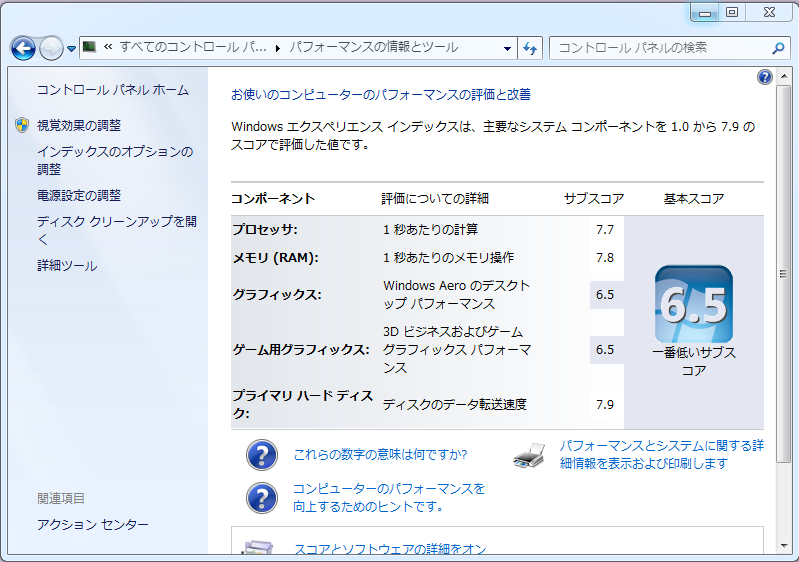Viewport: 799px width, 562px height.
Task: Open インデックスのオプションの調整 link
Action: point(115,160)
